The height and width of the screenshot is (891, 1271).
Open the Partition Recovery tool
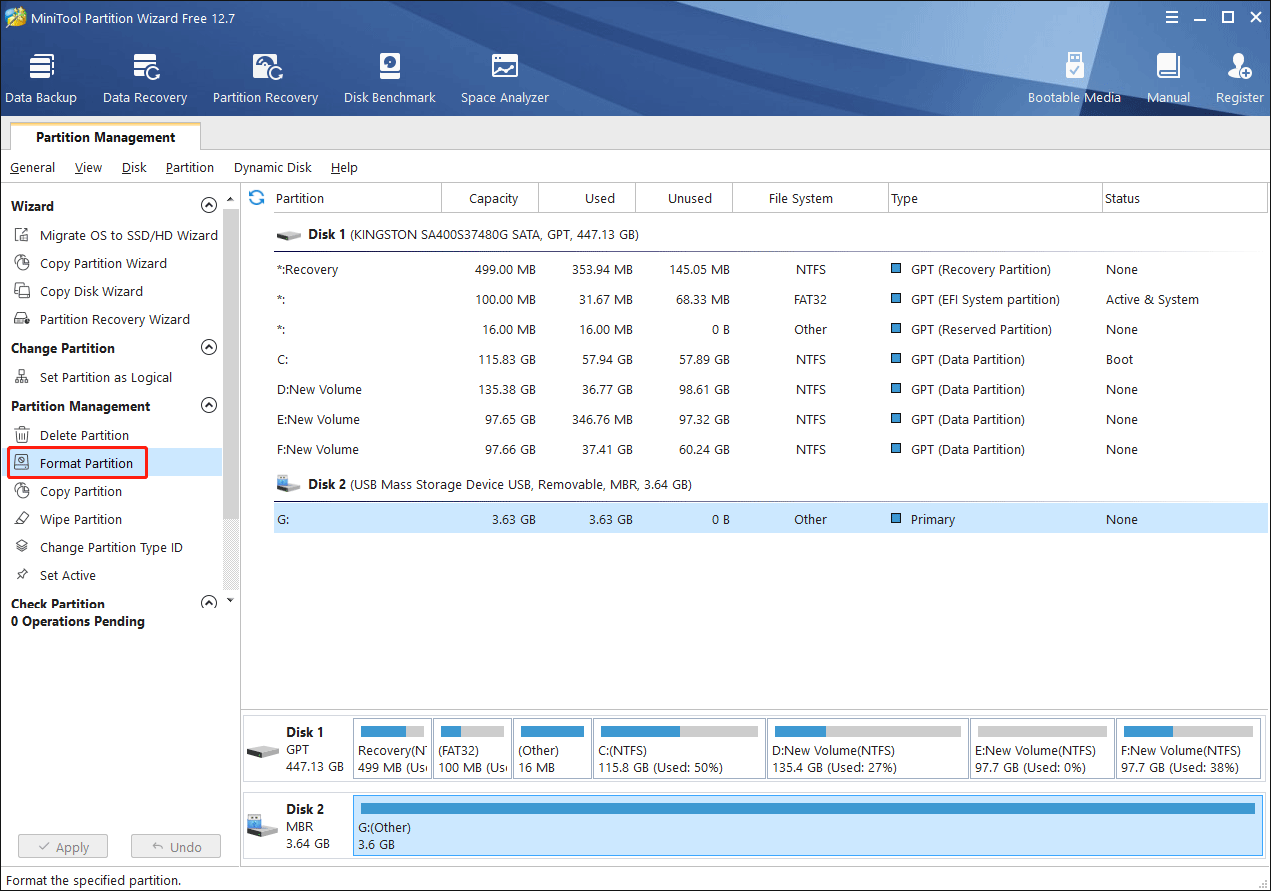[265, 78]
